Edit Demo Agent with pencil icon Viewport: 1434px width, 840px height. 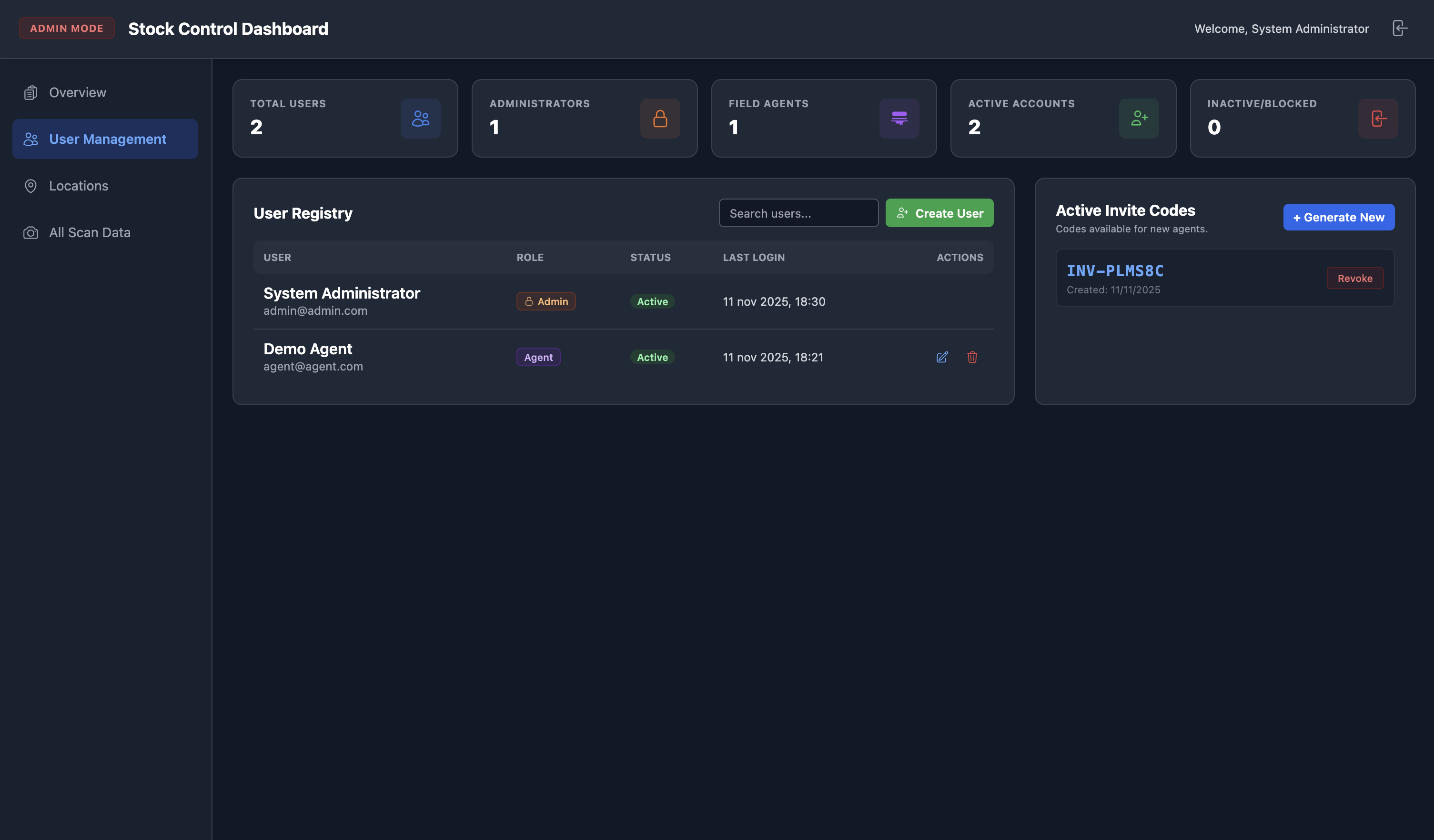tap(942, 357)
